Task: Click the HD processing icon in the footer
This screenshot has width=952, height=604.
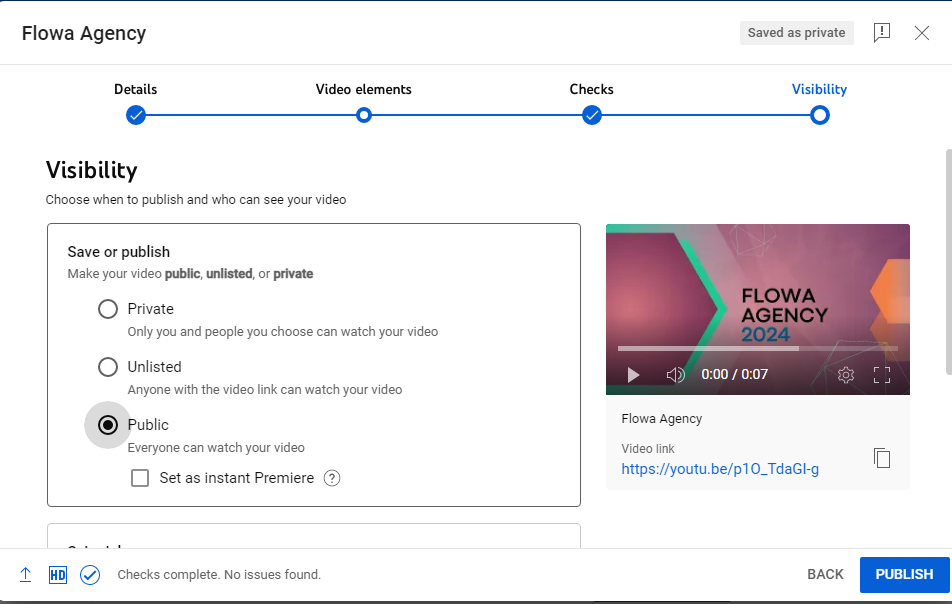Action: [x=57, y=574]
